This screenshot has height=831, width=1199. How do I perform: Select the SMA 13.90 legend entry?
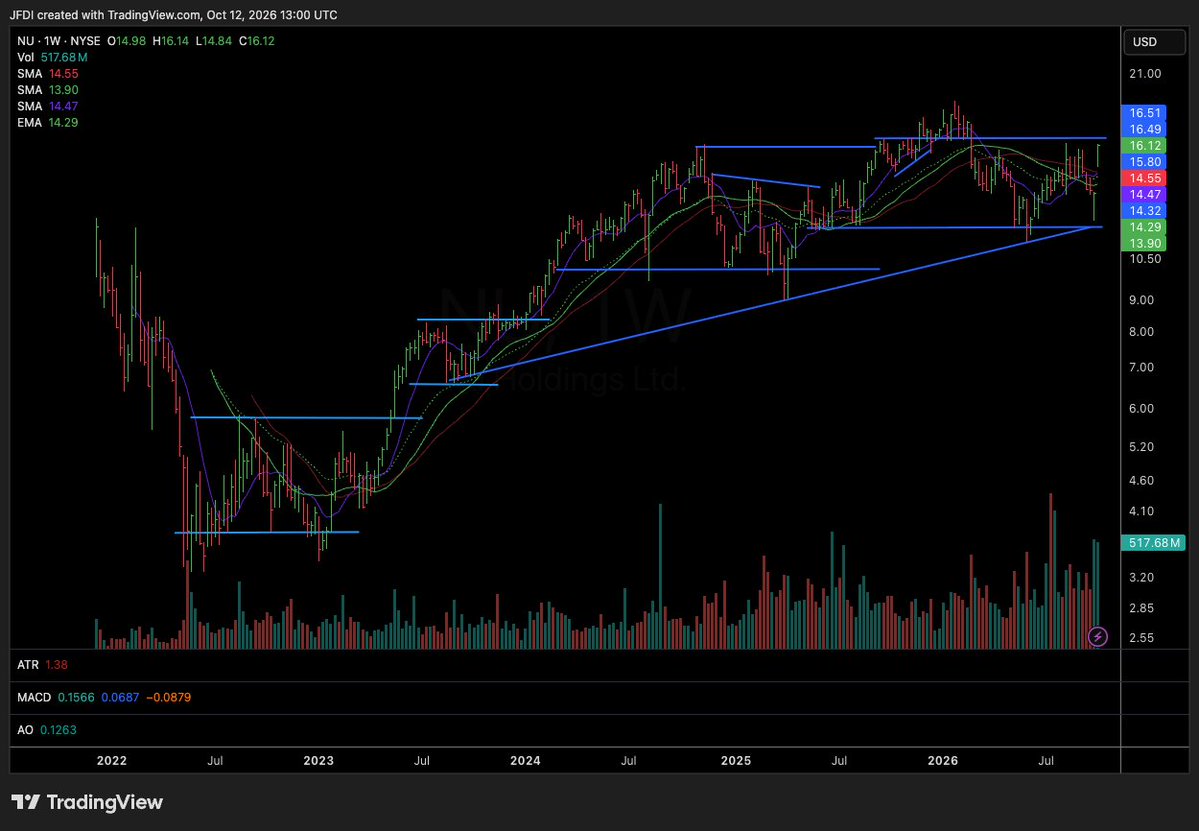47,89
